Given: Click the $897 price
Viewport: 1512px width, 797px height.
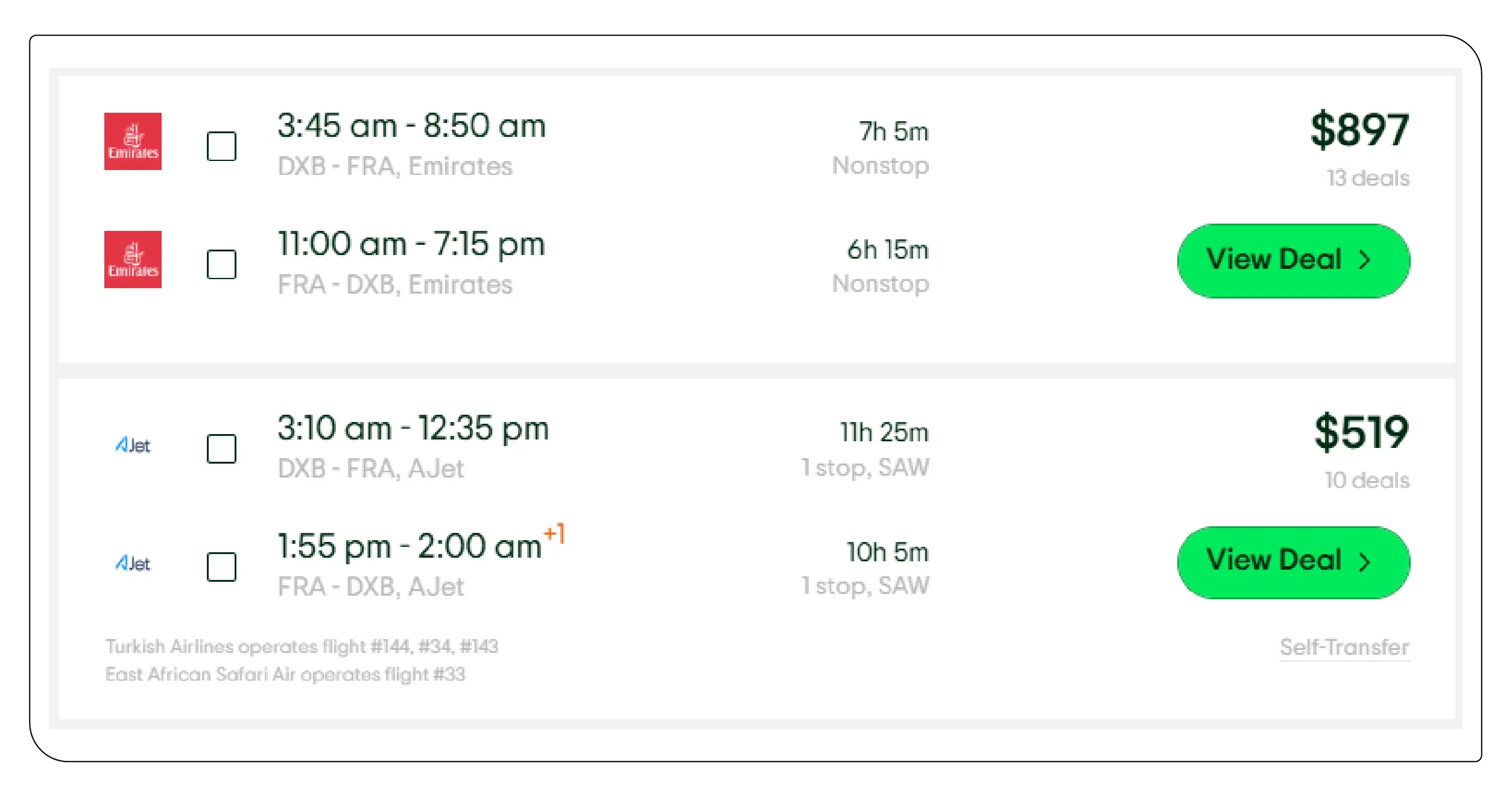Looking at the screenshot, I should [1359, 130].
